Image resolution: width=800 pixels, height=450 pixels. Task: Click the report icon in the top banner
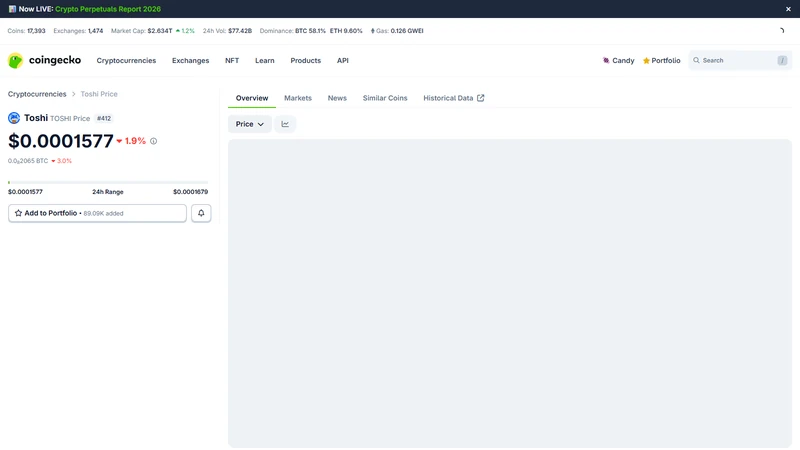[12, 9]
